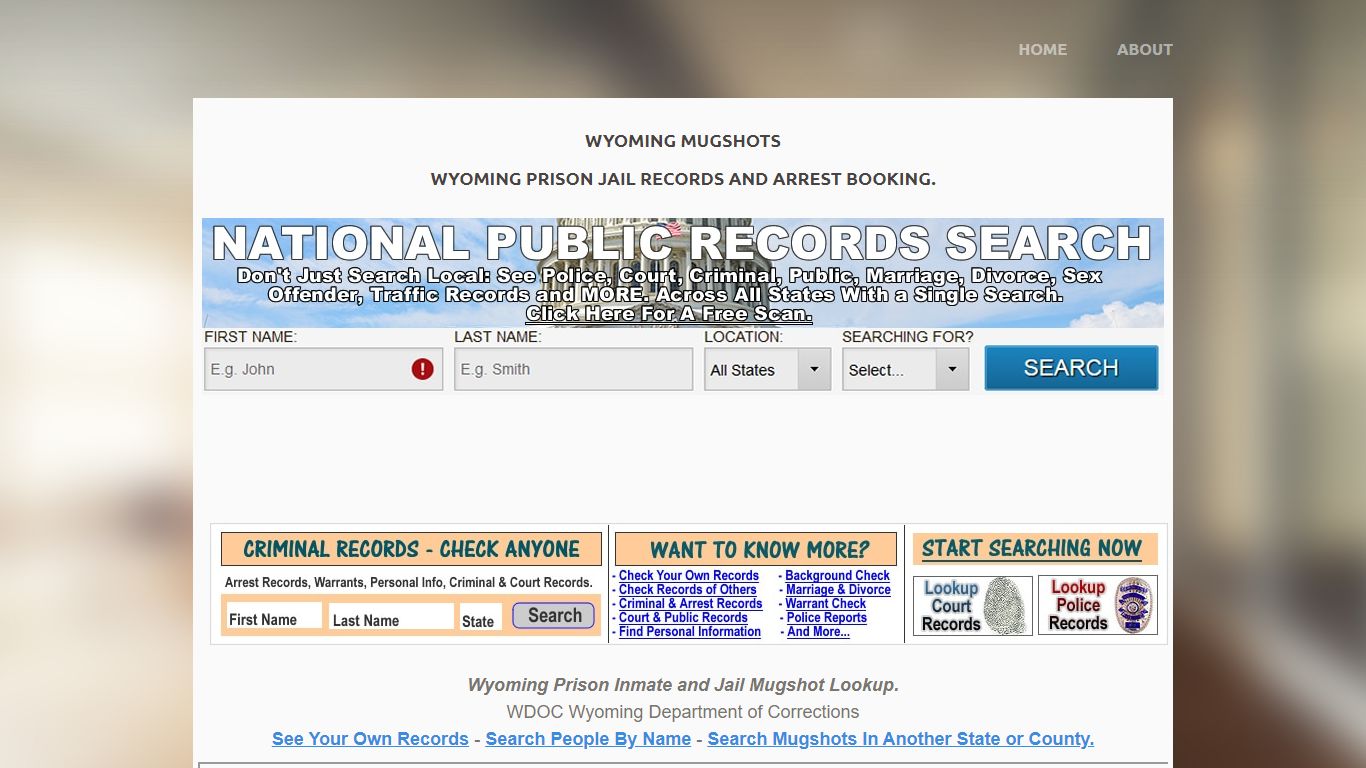The height and width of the screenshot is (768, 1366).
Task: Open Criminal & Arrest Records link
Action: click(691, 604)
